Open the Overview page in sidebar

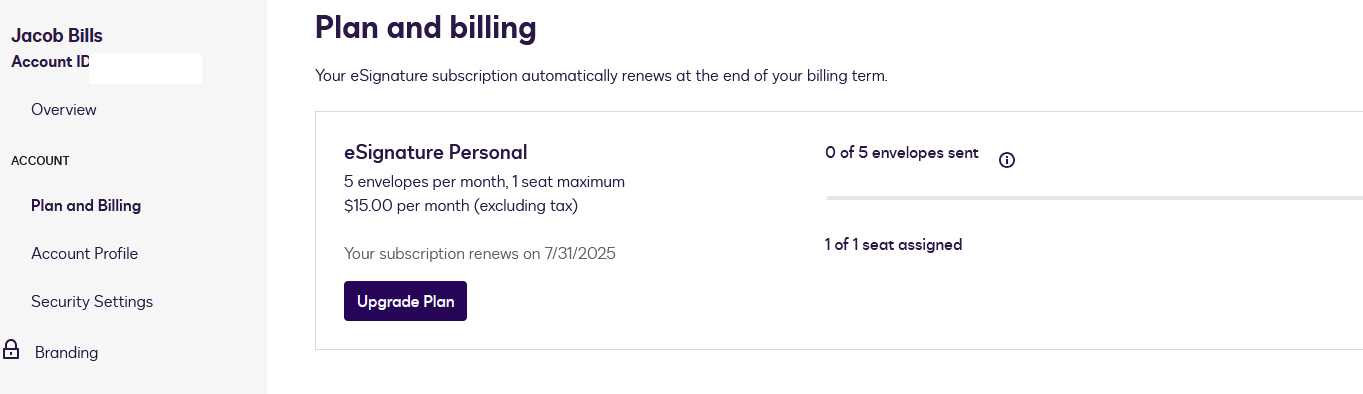tap(64, 109)
